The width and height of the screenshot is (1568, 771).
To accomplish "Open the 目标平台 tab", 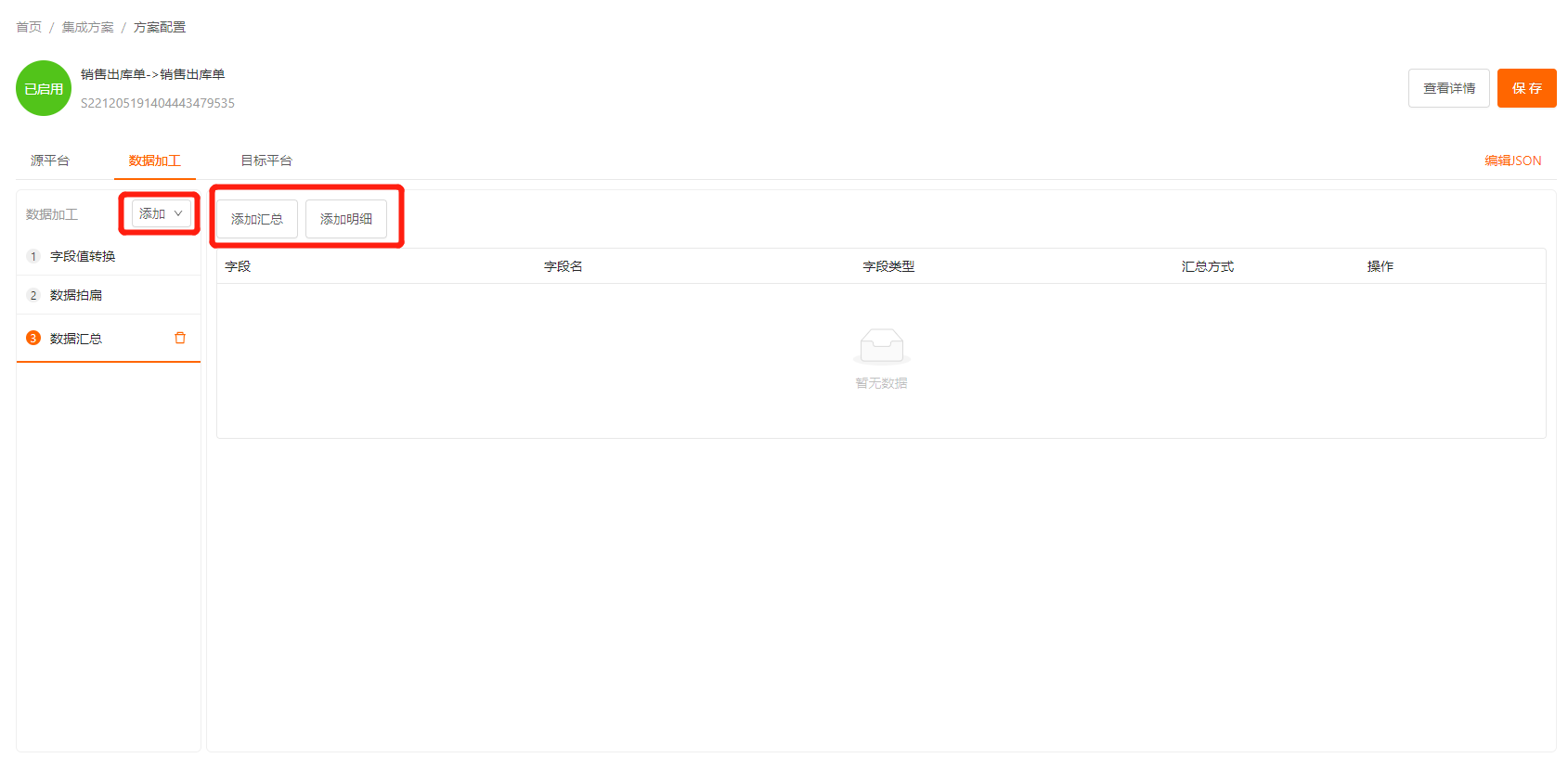I will pos(266,161).
